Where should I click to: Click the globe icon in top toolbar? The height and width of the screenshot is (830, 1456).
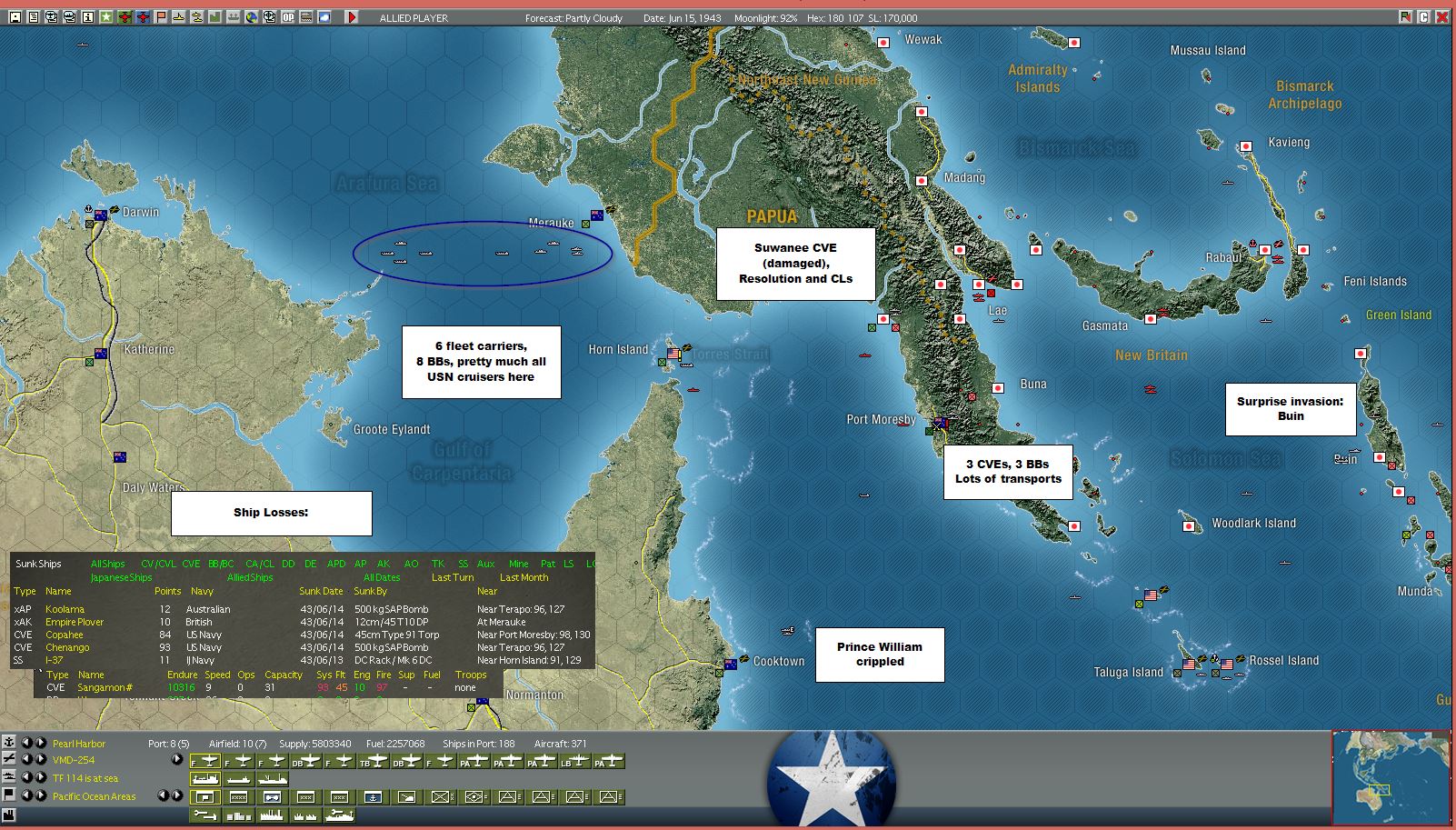click(252, 17)
